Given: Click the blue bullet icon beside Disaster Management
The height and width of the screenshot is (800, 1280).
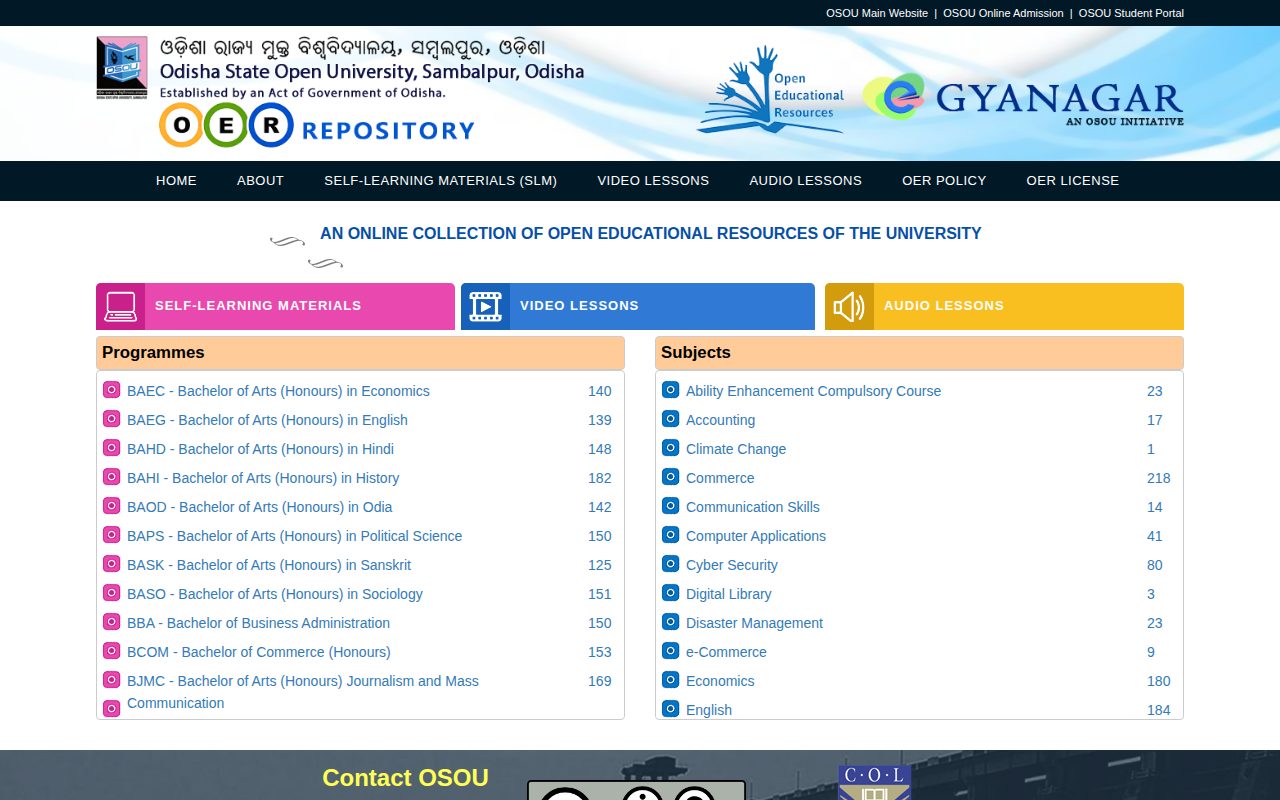Looking at the screenshot, I should tap(671, 622).
